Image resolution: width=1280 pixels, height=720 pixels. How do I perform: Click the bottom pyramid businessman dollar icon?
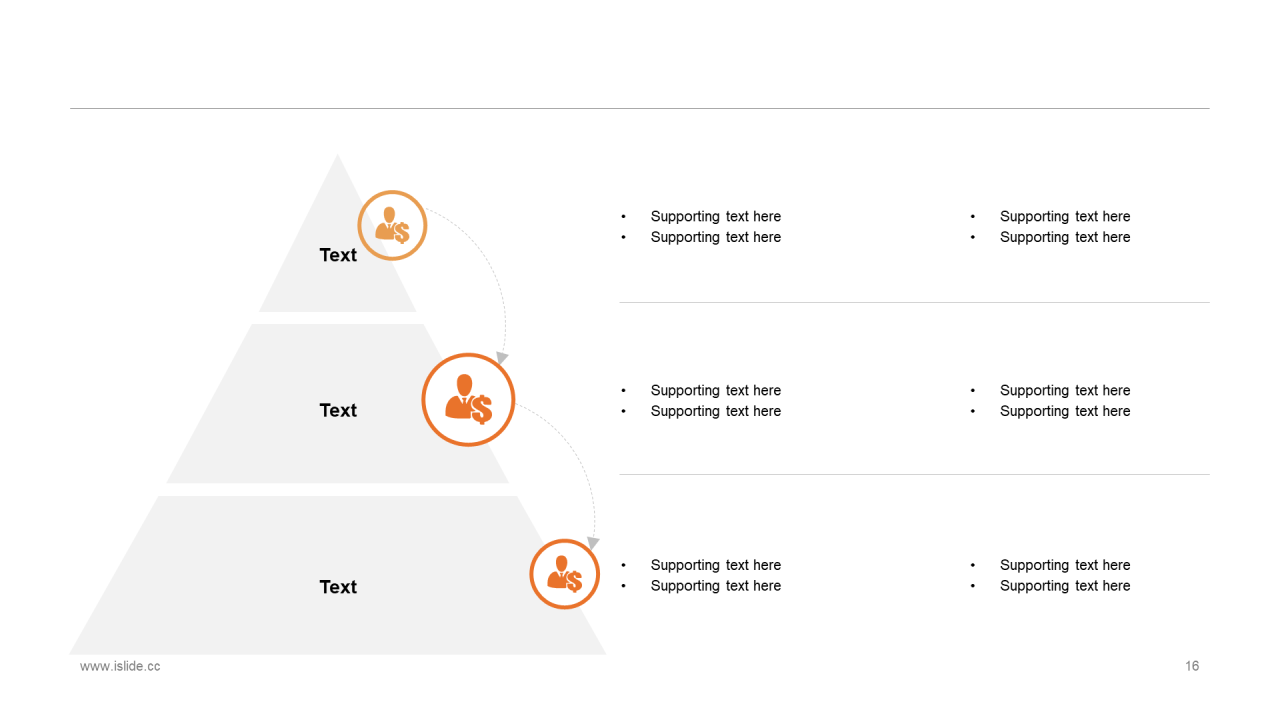pos(564,574)
